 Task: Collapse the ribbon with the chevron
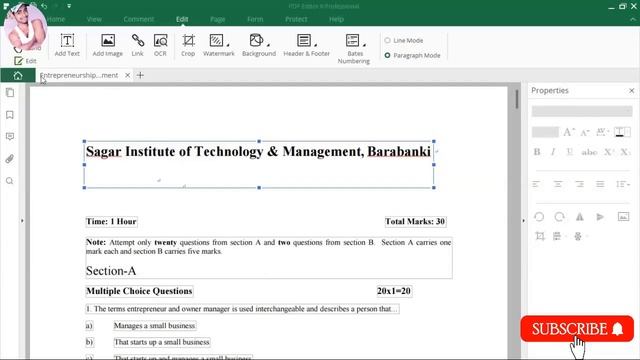pos(633,19)
